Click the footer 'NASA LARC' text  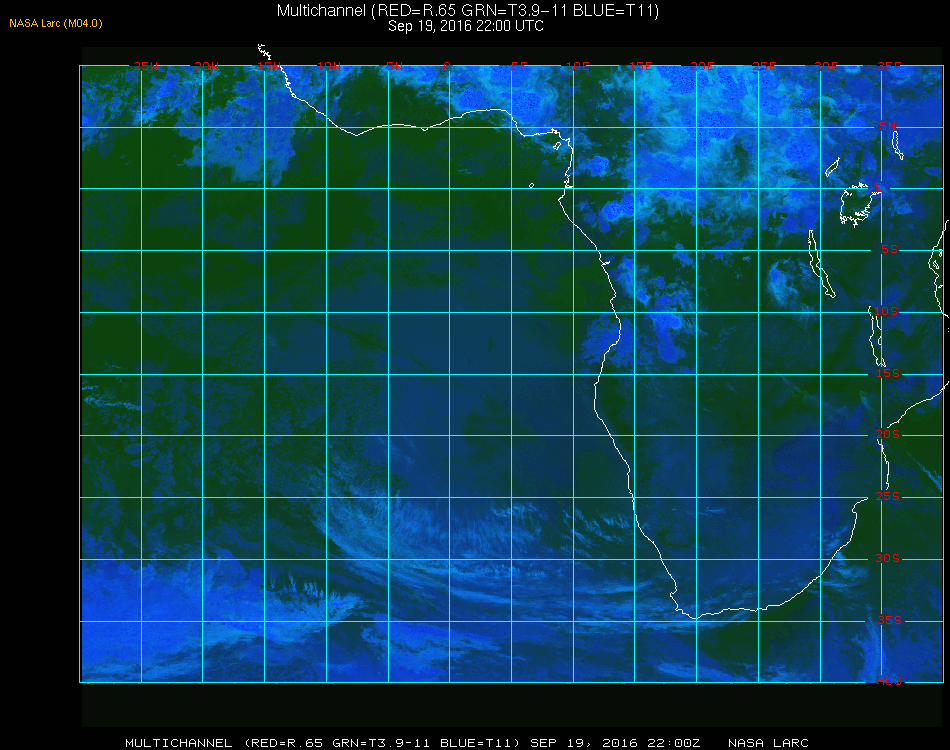(768, 743)
